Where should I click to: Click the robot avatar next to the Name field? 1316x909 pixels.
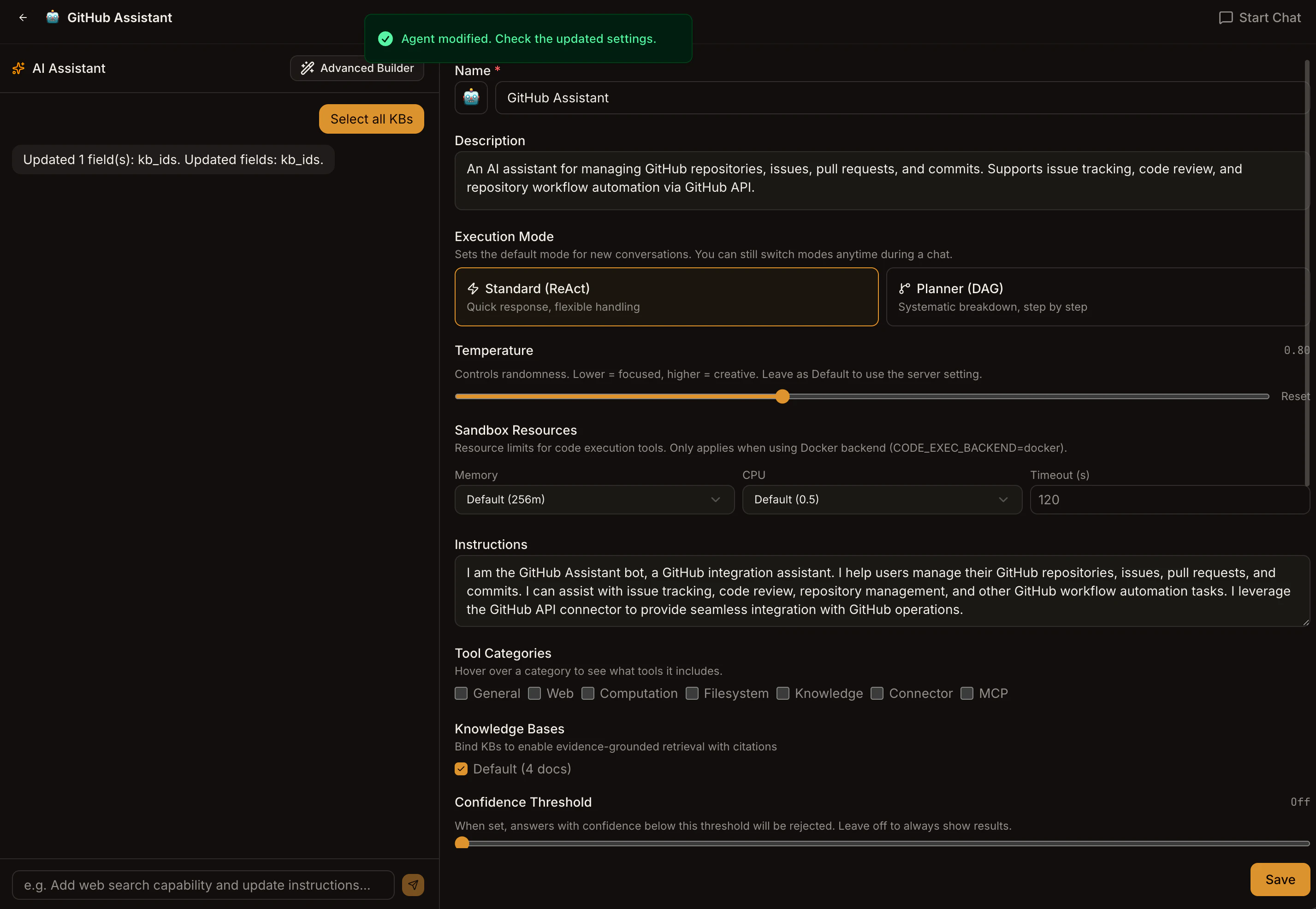tap(471, 97)
